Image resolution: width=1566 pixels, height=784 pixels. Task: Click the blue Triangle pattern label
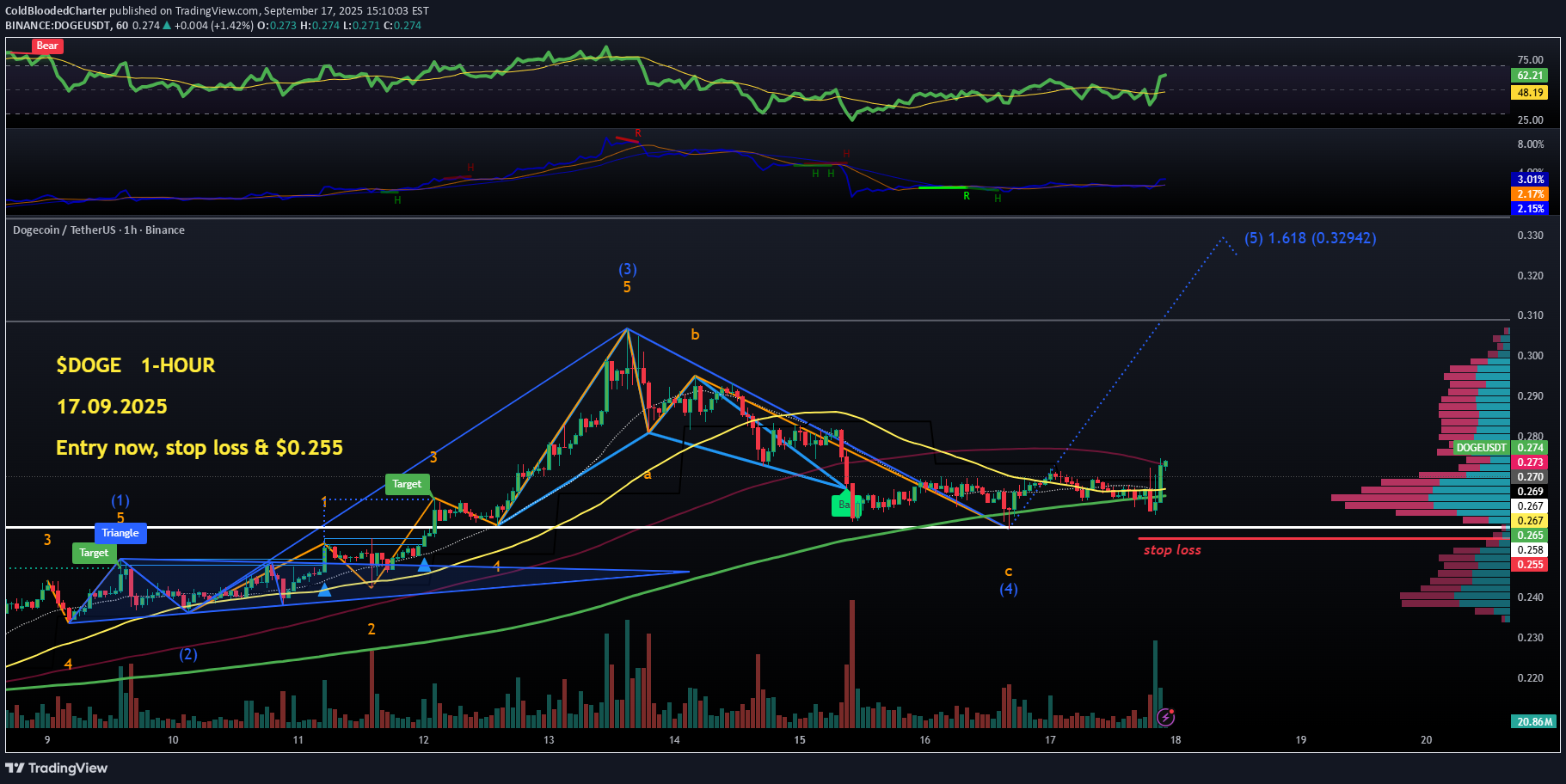tap(120, 533)
